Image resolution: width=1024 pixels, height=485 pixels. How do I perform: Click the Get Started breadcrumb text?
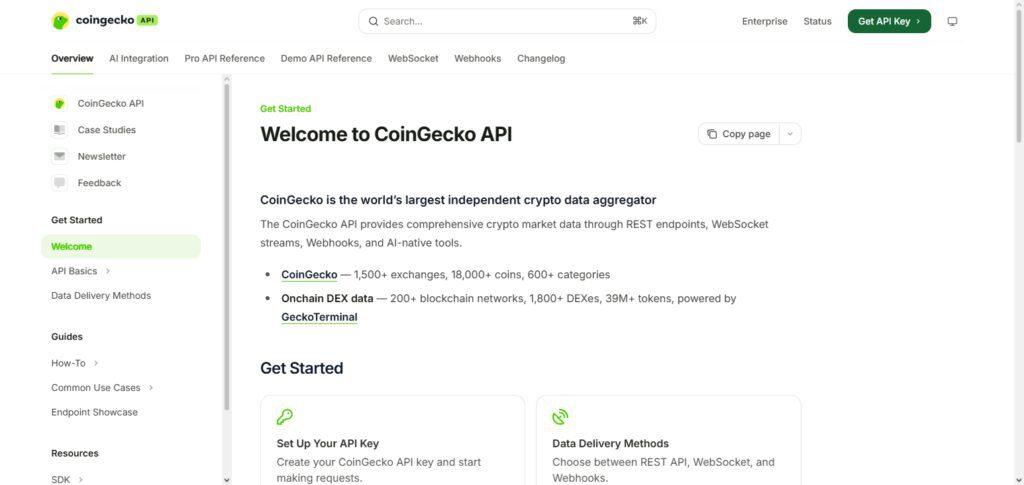click(285, 108)
